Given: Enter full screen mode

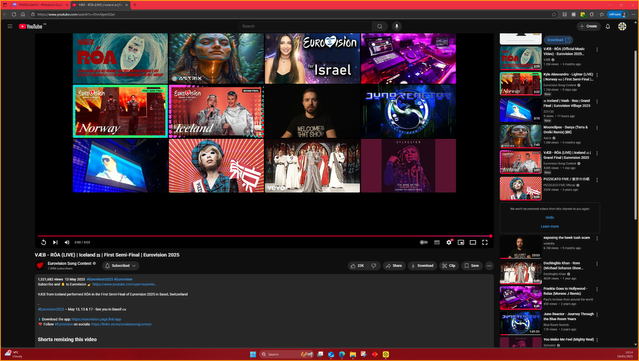Looking at the screenshot, I should 485,242.
